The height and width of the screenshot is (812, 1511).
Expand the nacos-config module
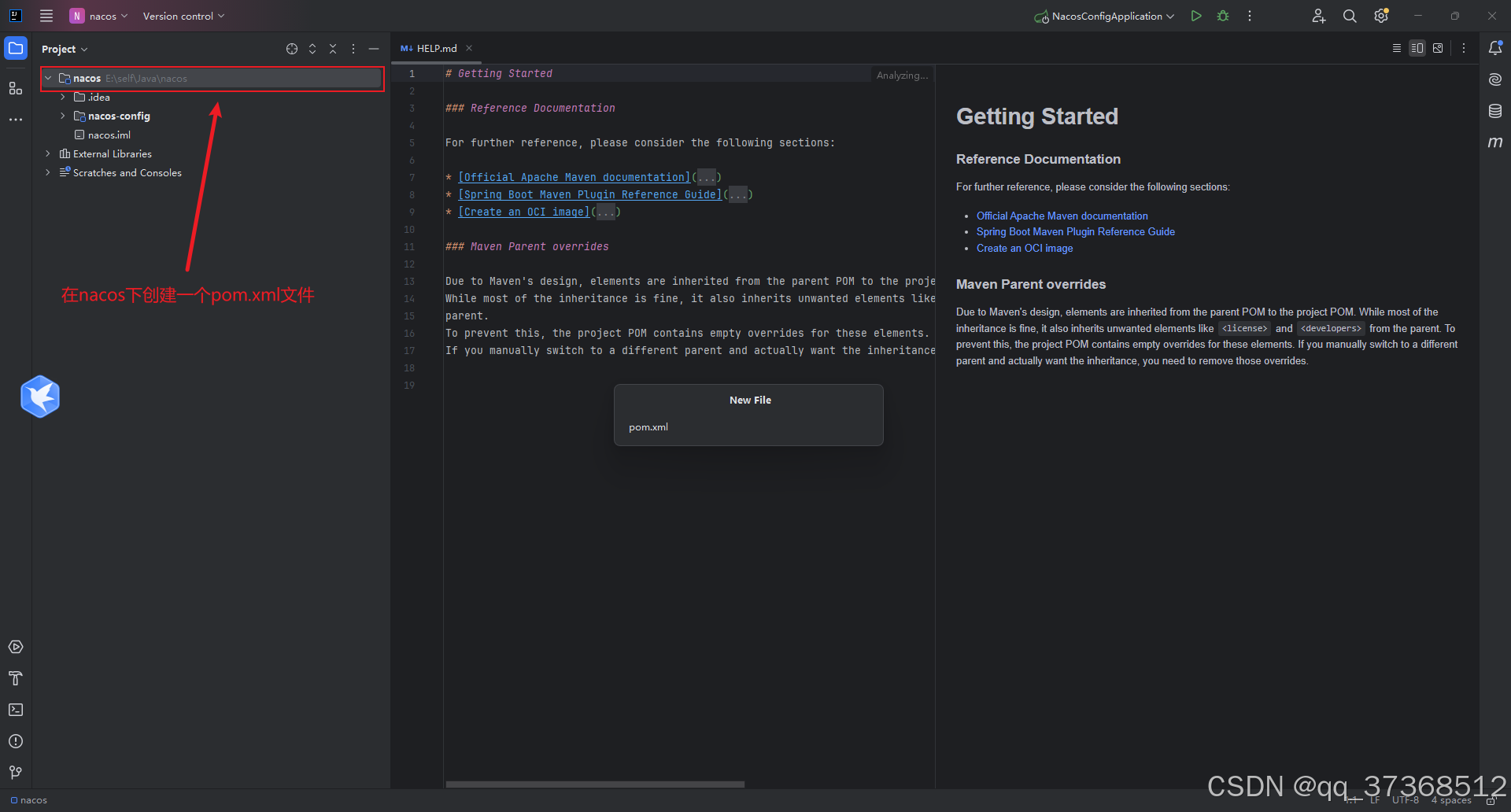coord(63,116)
